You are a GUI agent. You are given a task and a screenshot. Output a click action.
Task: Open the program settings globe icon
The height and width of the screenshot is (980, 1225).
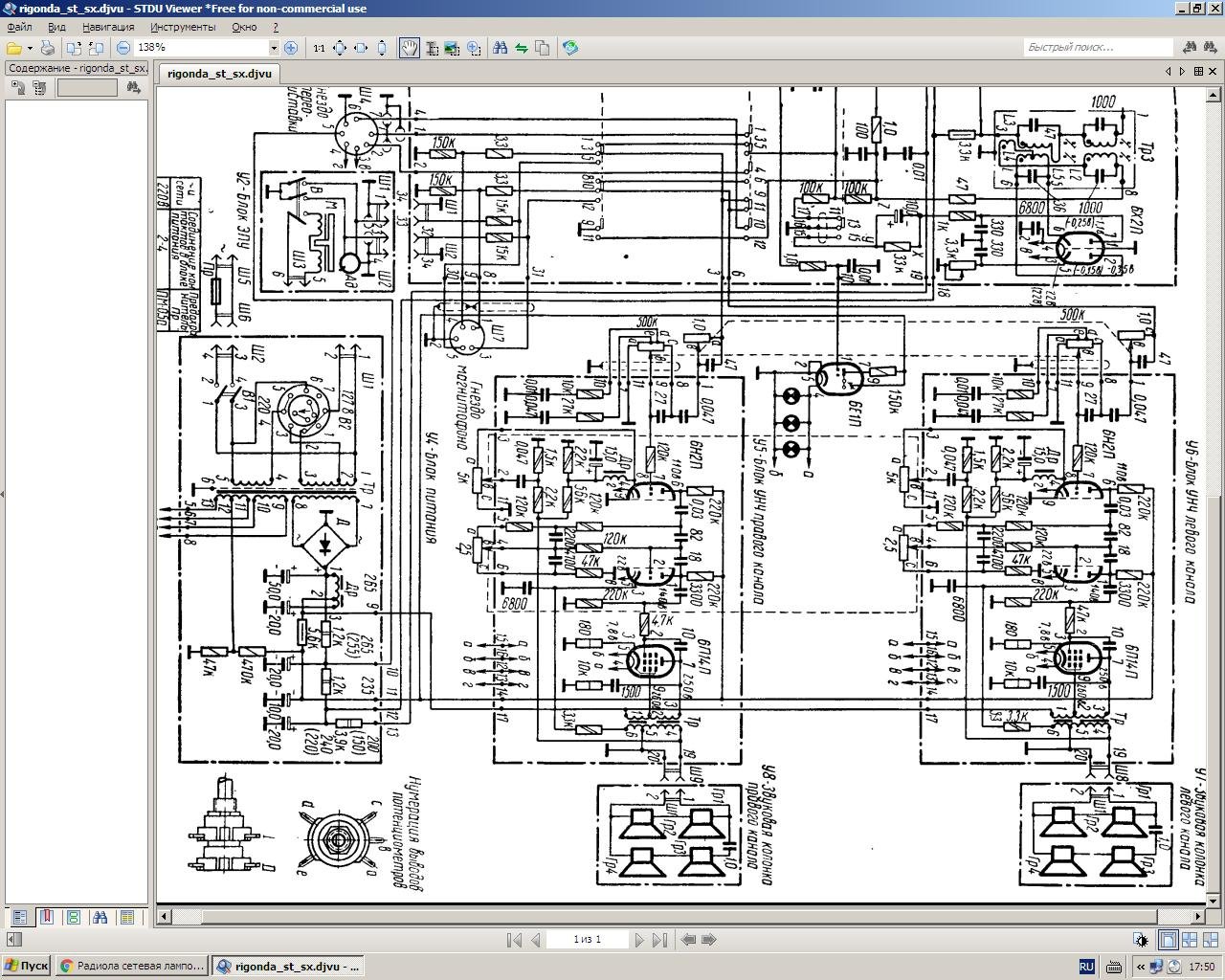(570, 48)
